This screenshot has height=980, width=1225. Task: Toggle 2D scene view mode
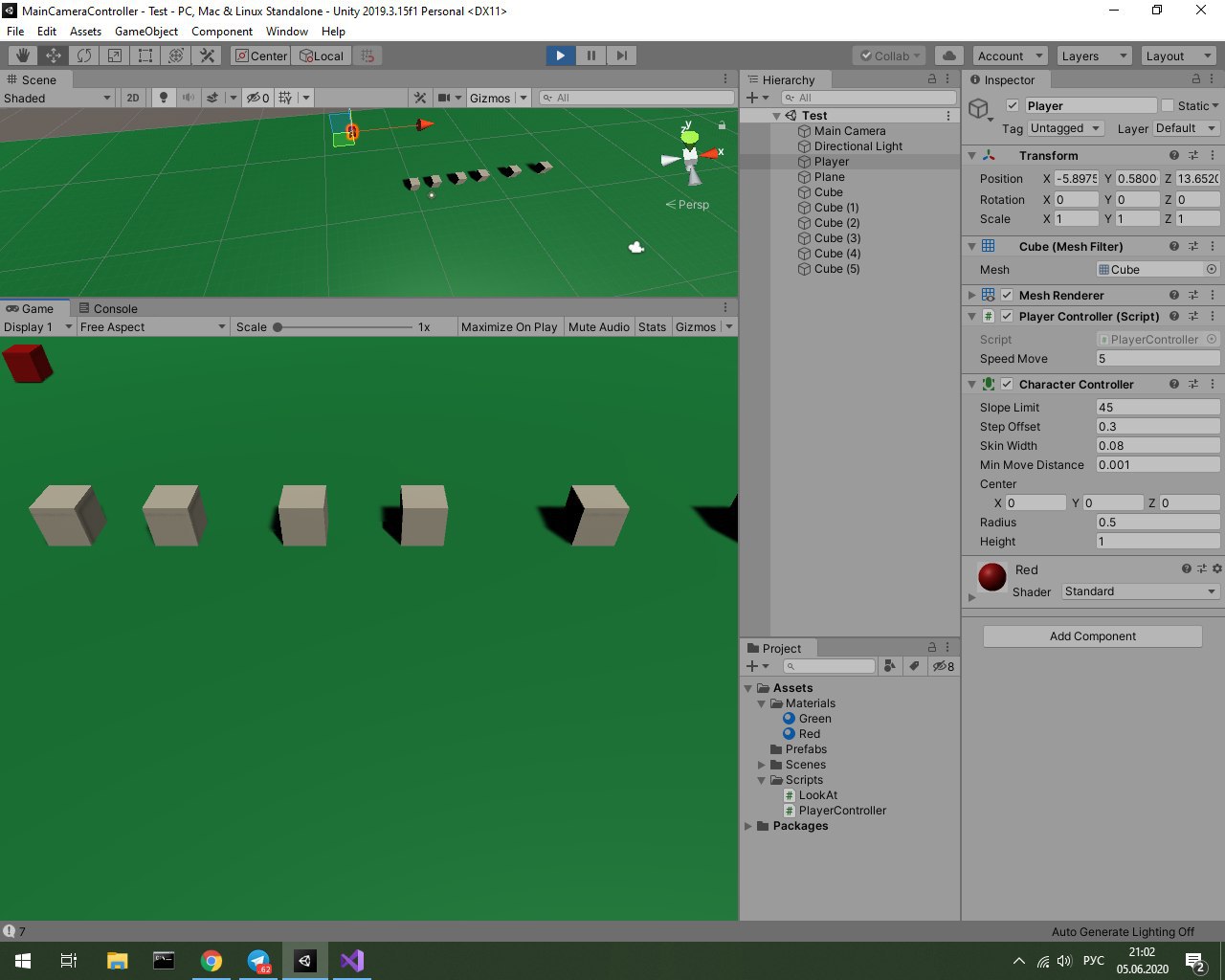coord(133,98)
